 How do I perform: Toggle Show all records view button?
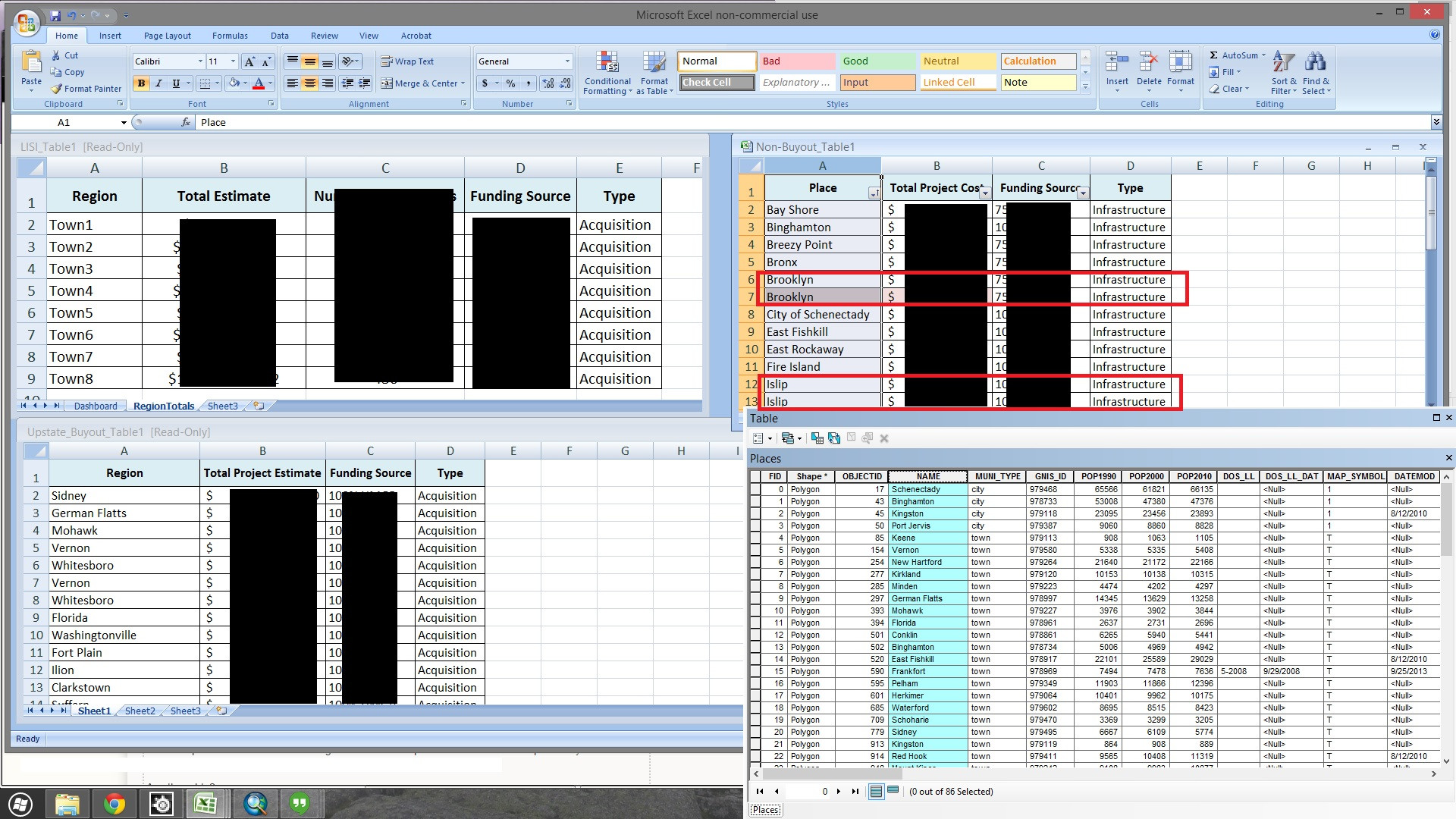coord(876,791)
